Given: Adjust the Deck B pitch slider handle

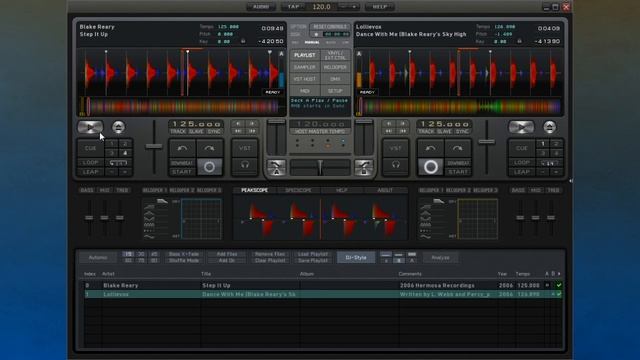Looking at the screenshot, I should [x=487, y=142].
